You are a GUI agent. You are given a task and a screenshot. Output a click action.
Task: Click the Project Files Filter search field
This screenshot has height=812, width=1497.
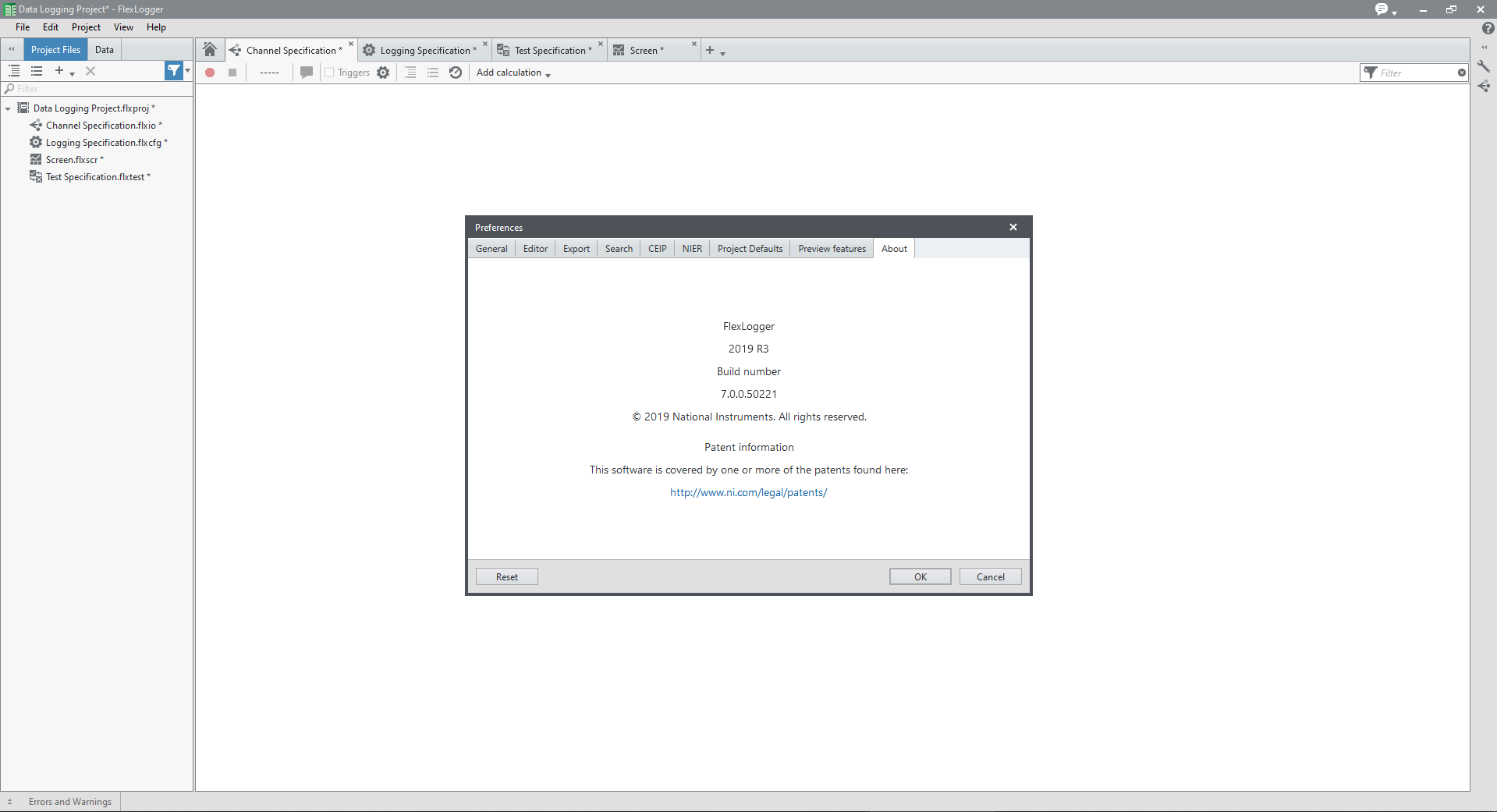tap(97, 89)
